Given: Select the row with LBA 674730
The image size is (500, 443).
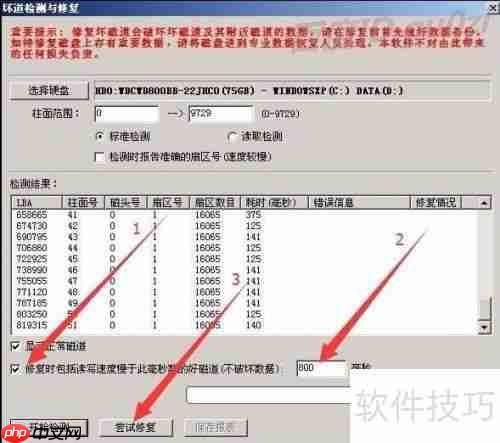Looking at the screenshot, I should pyautogui.click(x=245, y=226).
